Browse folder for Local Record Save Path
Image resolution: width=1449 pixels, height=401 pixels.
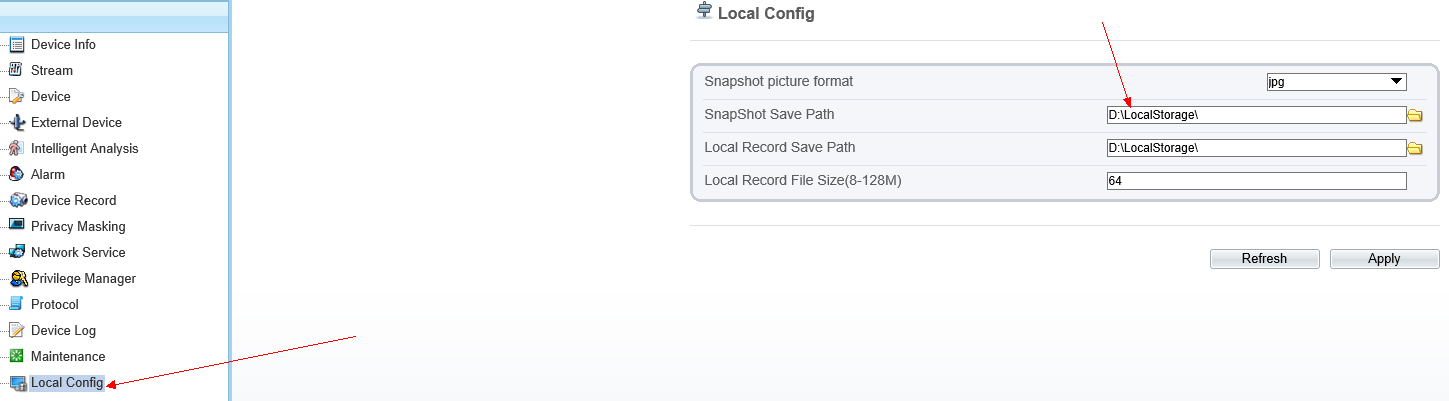1415,149
